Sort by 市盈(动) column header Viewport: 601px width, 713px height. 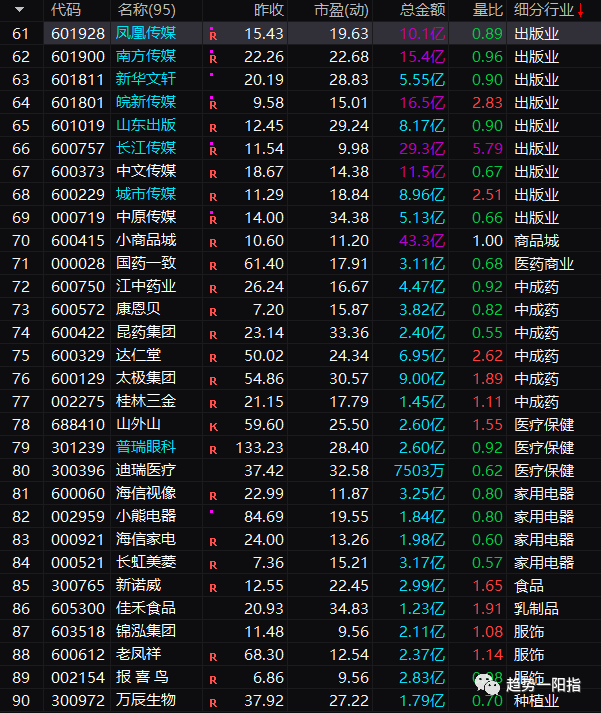[x=341, y=10]
